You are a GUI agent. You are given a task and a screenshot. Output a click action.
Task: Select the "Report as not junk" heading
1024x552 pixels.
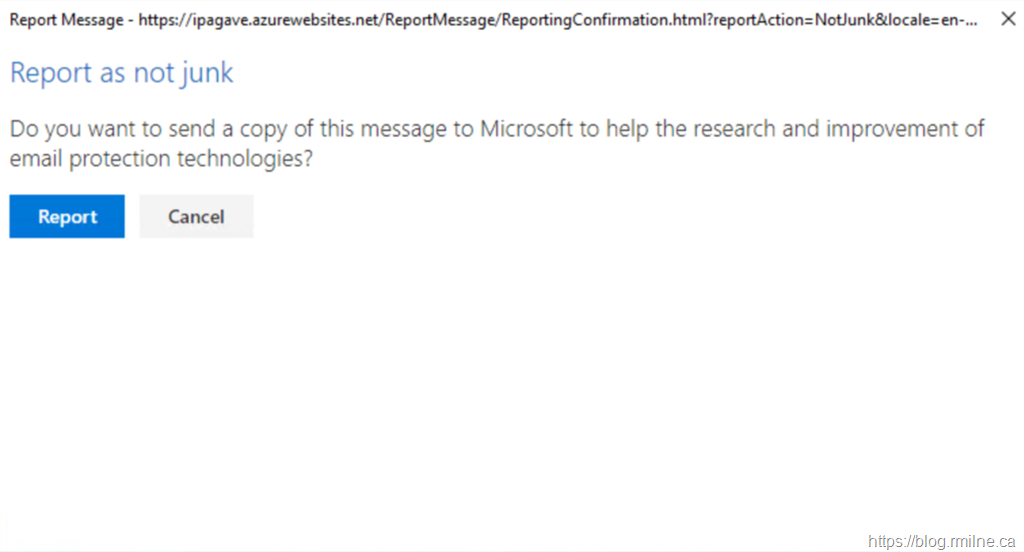pyautogui.click(x=121, y=73)
